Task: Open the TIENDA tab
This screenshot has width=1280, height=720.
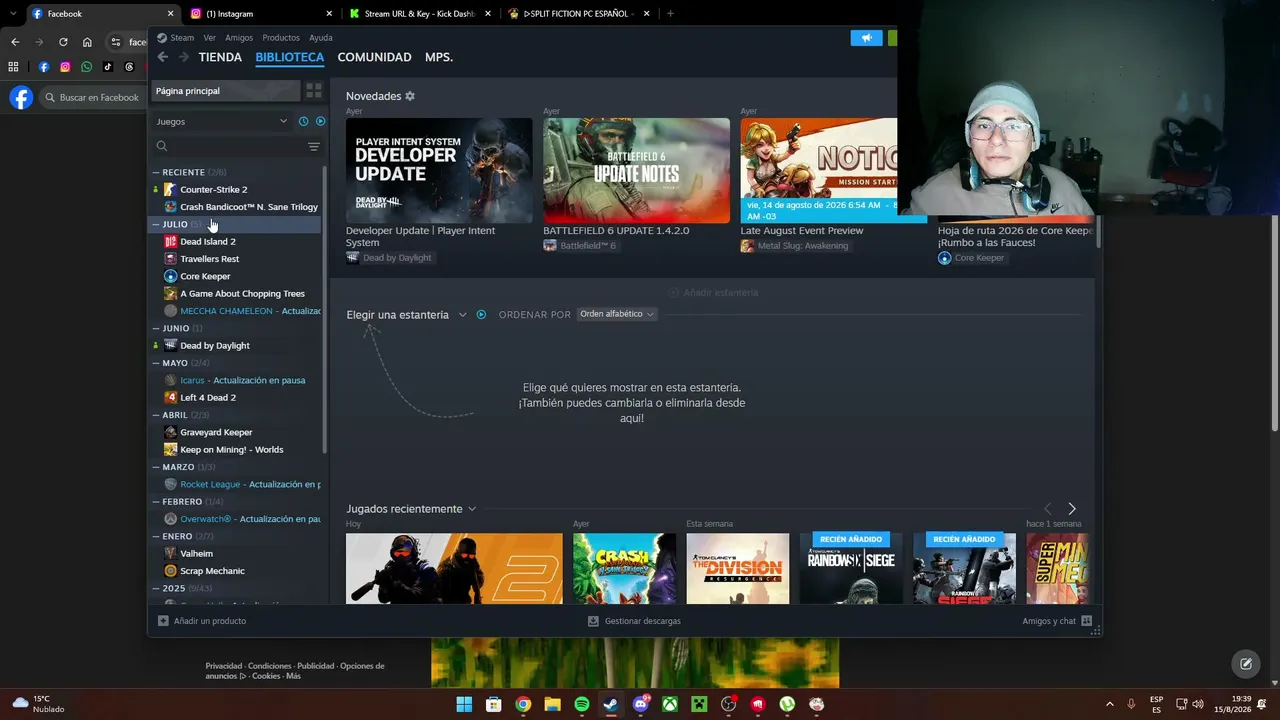Action: [x=220, y=57]
